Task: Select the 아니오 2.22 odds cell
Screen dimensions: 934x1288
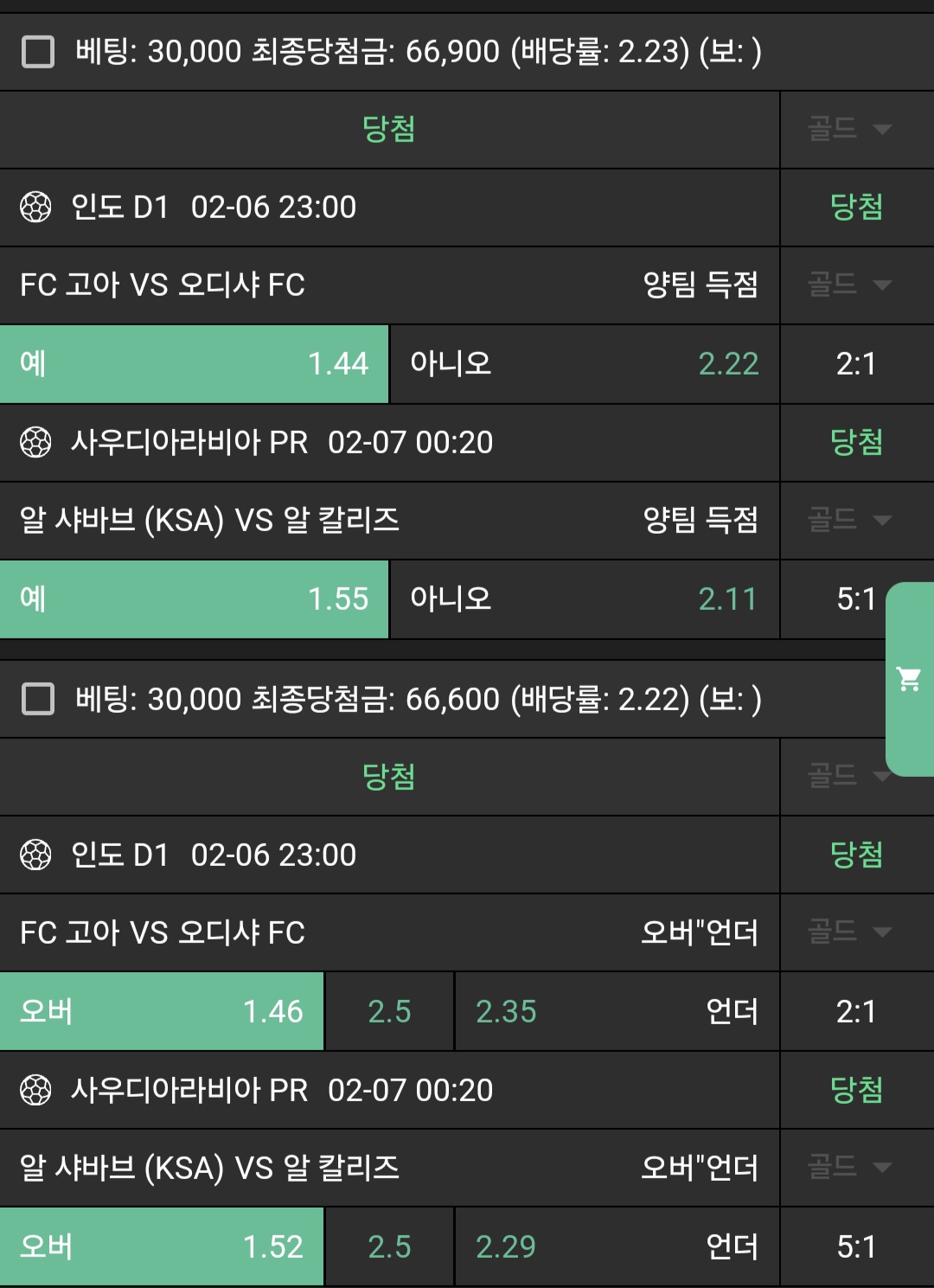Action: pyautogui.click(x=585, y=364)
